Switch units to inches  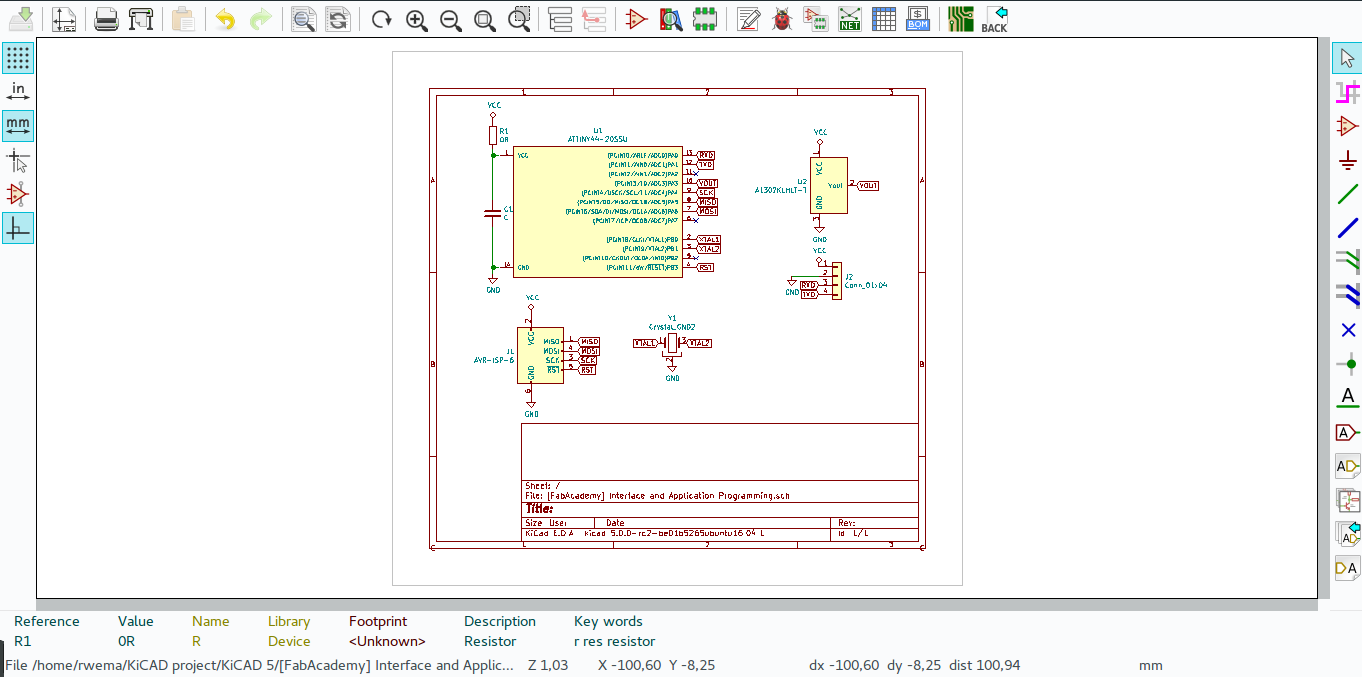17,90
